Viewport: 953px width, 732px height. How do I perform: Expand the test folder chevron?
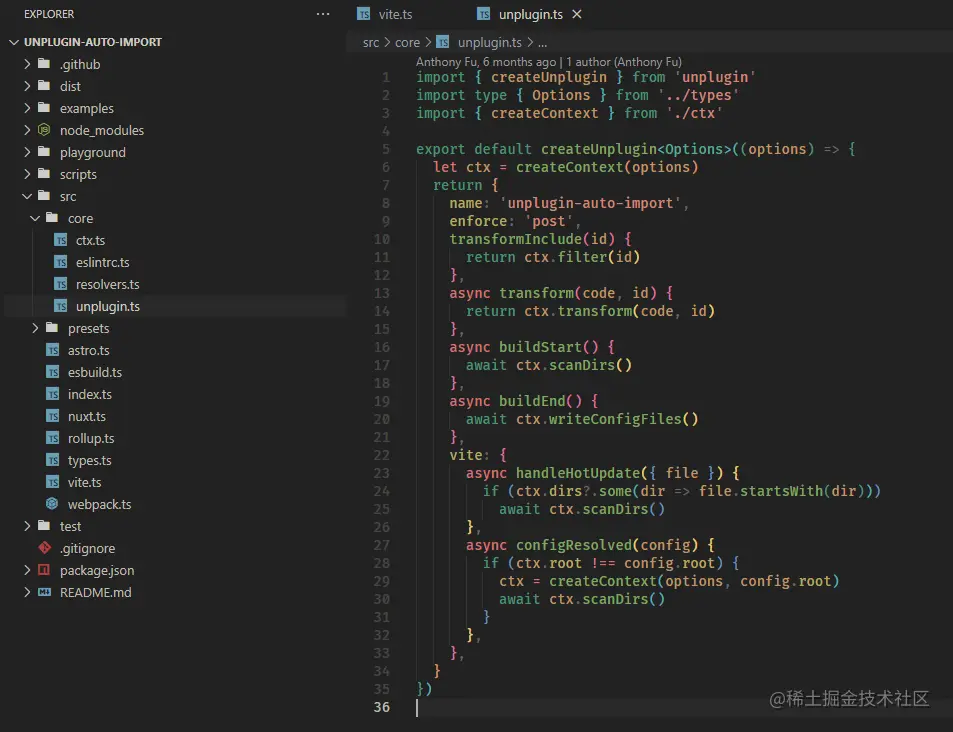coord(27,526)
